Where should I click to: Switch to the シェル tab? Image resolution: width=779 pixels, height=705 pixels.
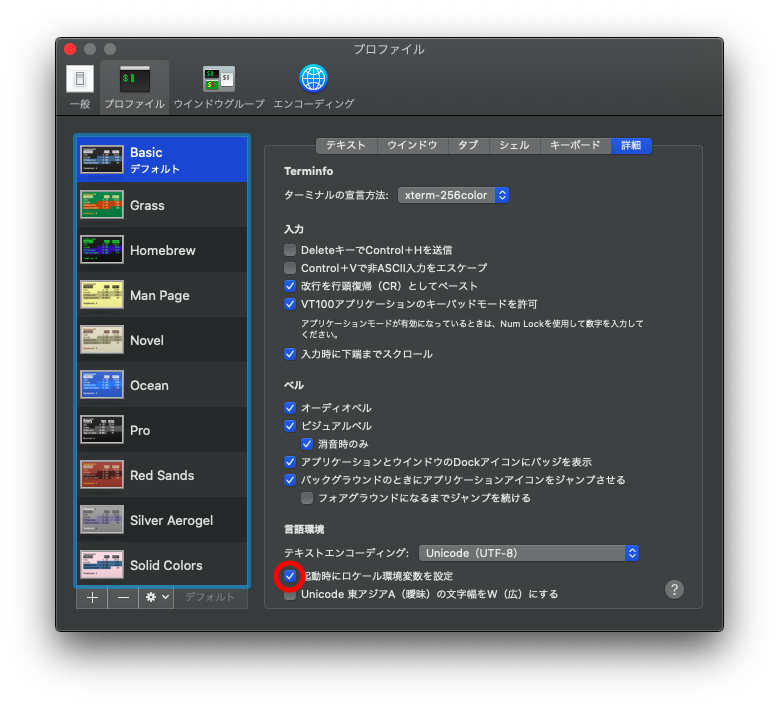pyautogui.click(x=514, y=145)
